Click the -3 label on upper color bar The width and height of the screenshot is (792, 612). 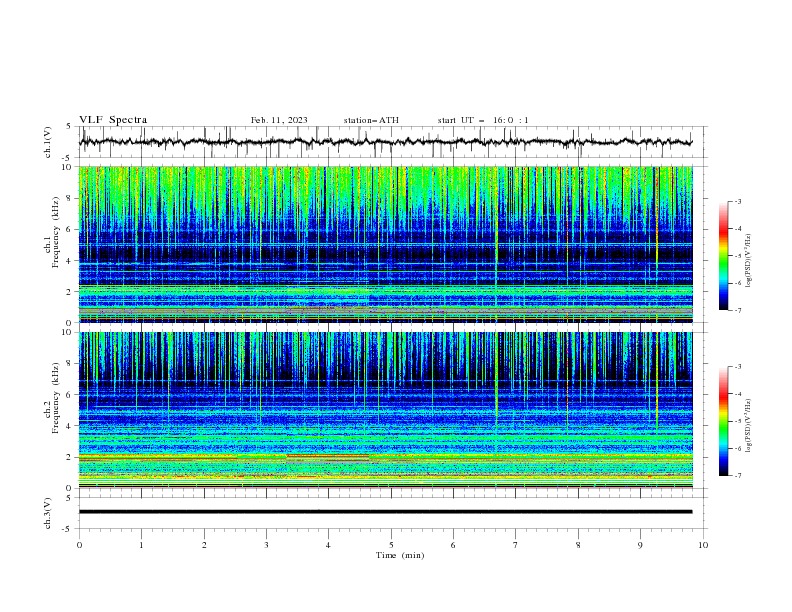[x=737, y=202]
